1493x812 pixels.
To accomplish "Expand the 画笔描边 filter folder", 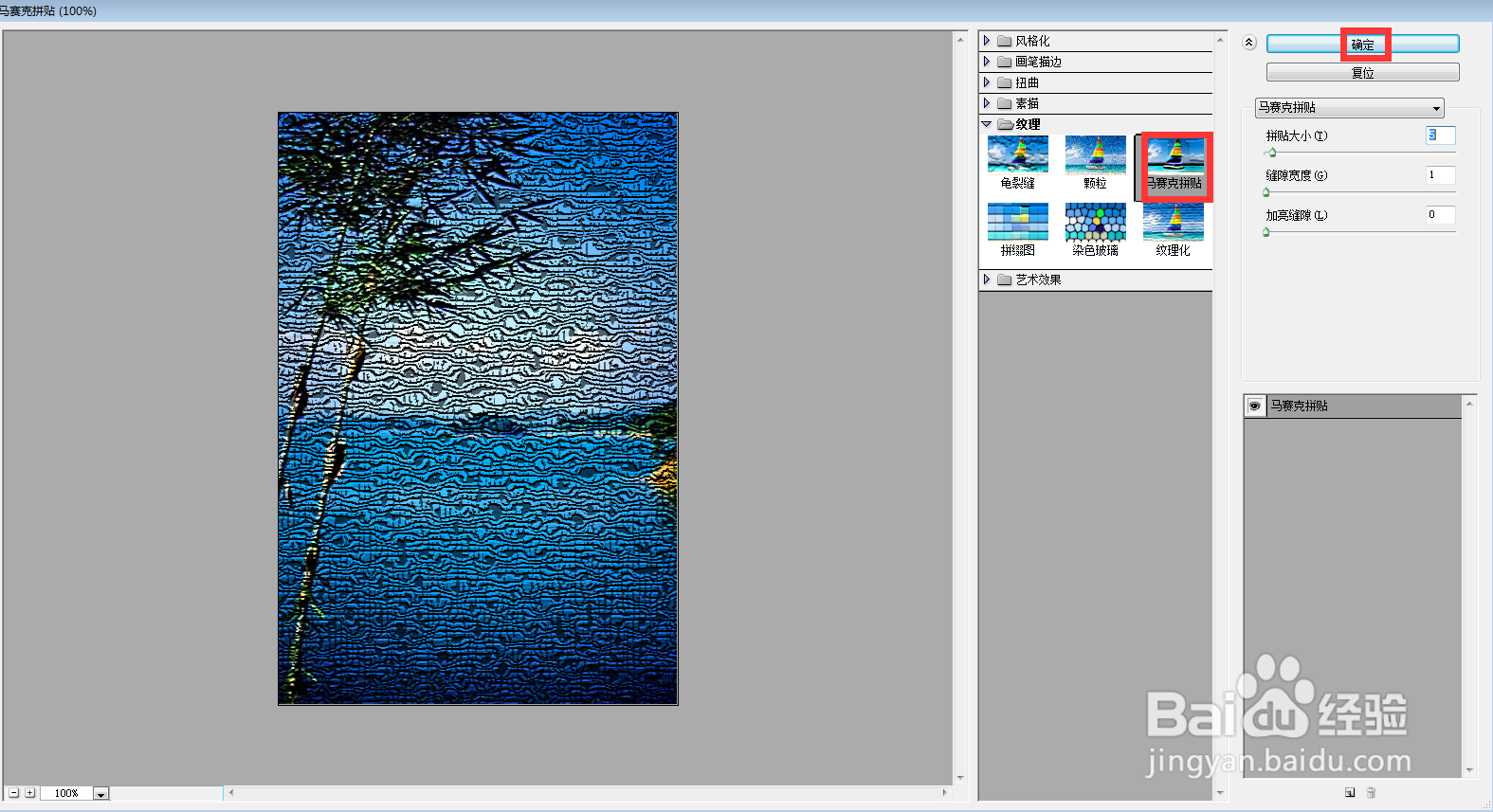I will pyautogui.click(x=987, y=62).
